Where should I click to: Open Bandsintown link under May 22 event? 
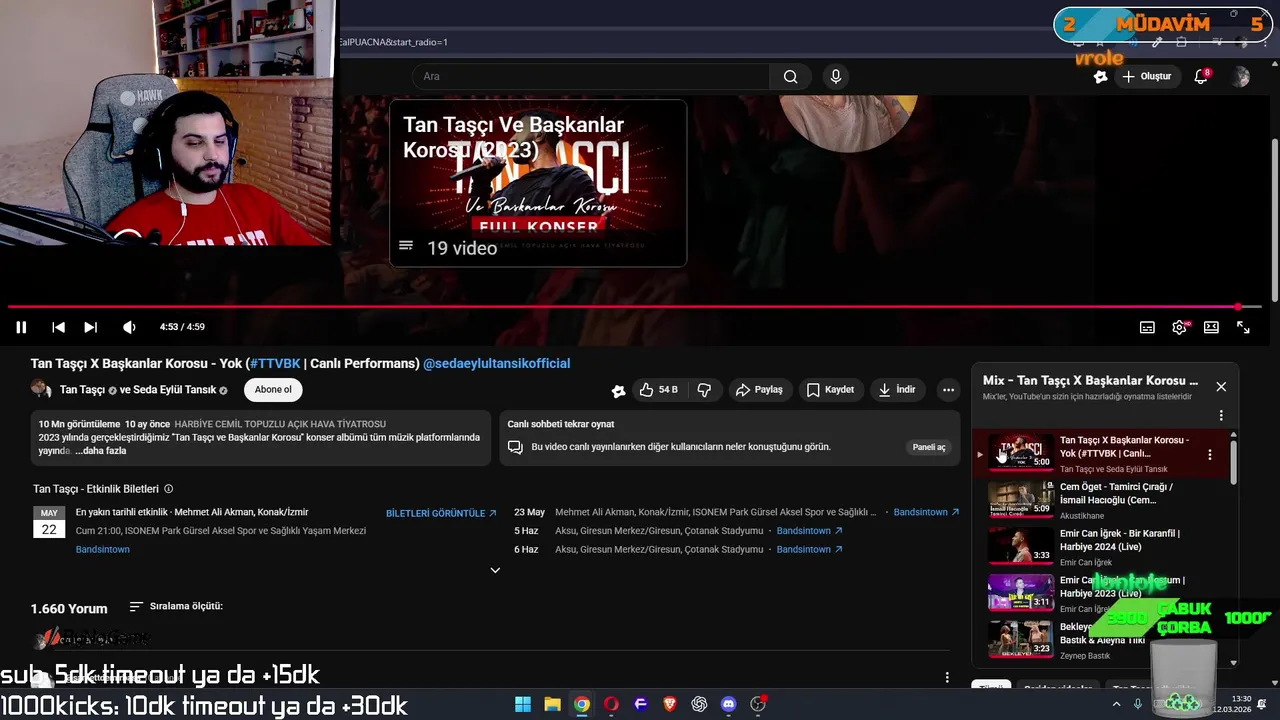(102, 549)
